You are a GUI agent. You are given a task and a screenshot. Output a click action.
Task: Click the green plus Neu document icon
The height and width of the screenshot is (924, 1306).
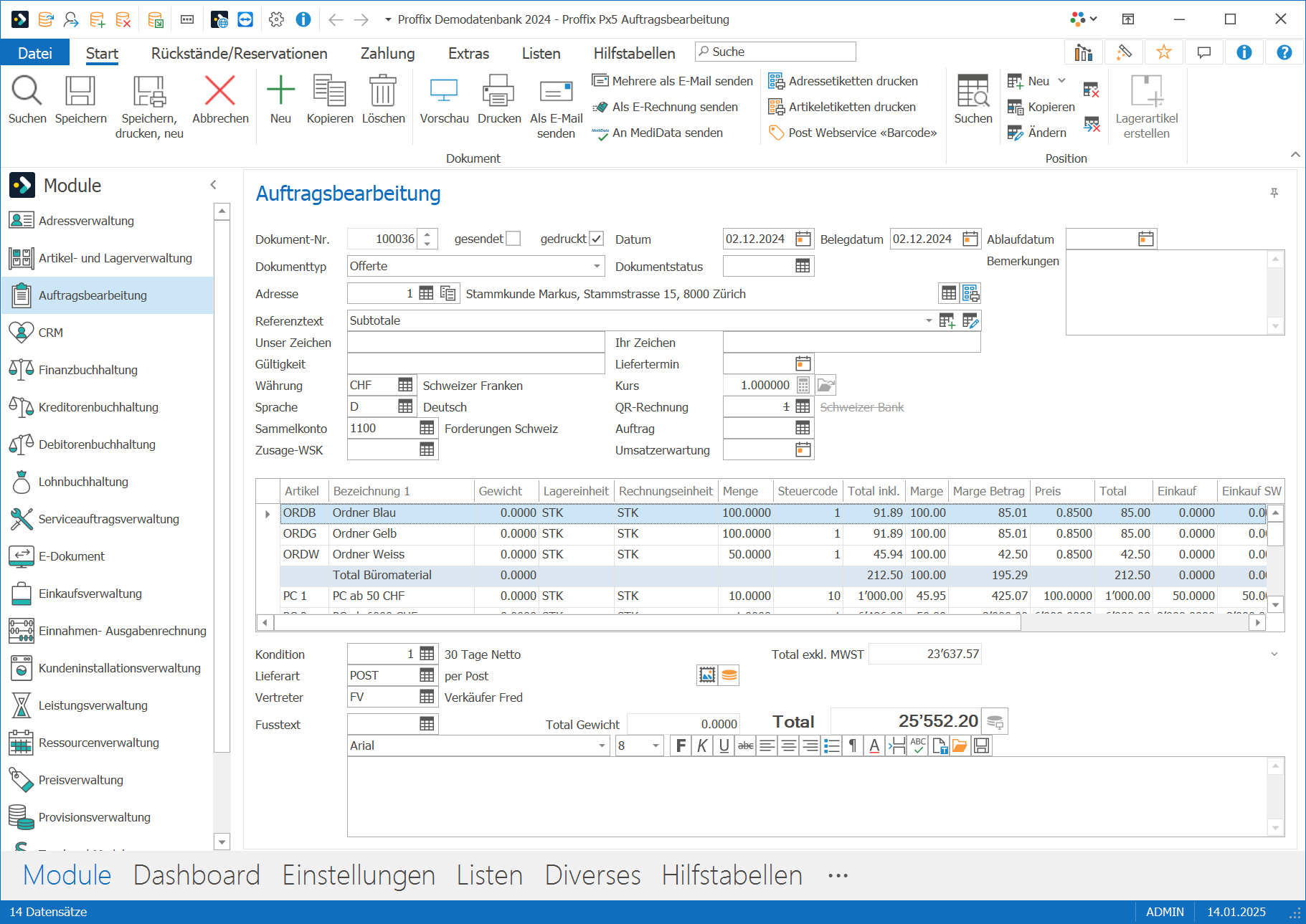[x=280, y=91]
